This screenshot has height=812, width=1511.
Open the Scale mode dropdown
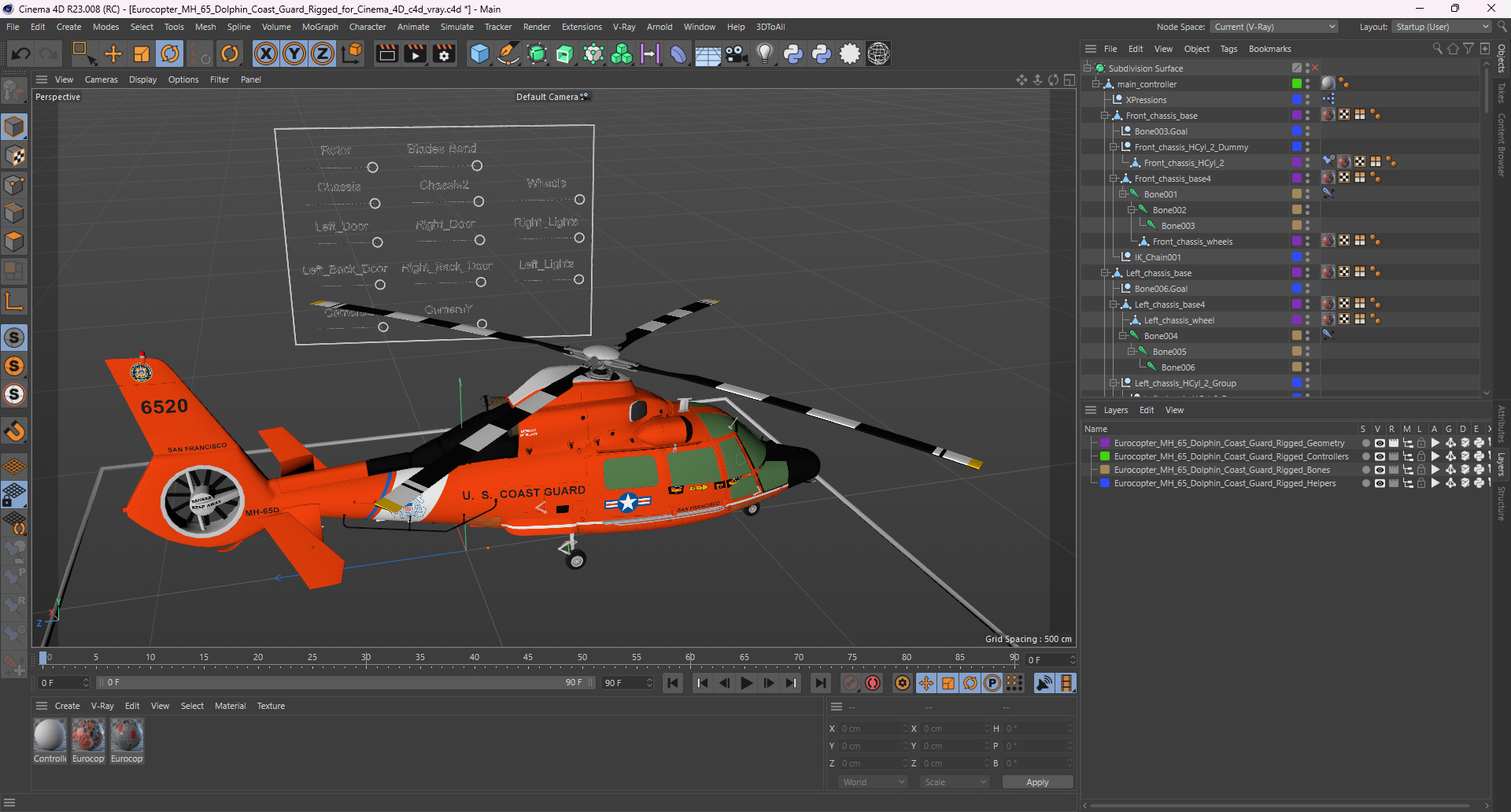click(x=955, y=782)
